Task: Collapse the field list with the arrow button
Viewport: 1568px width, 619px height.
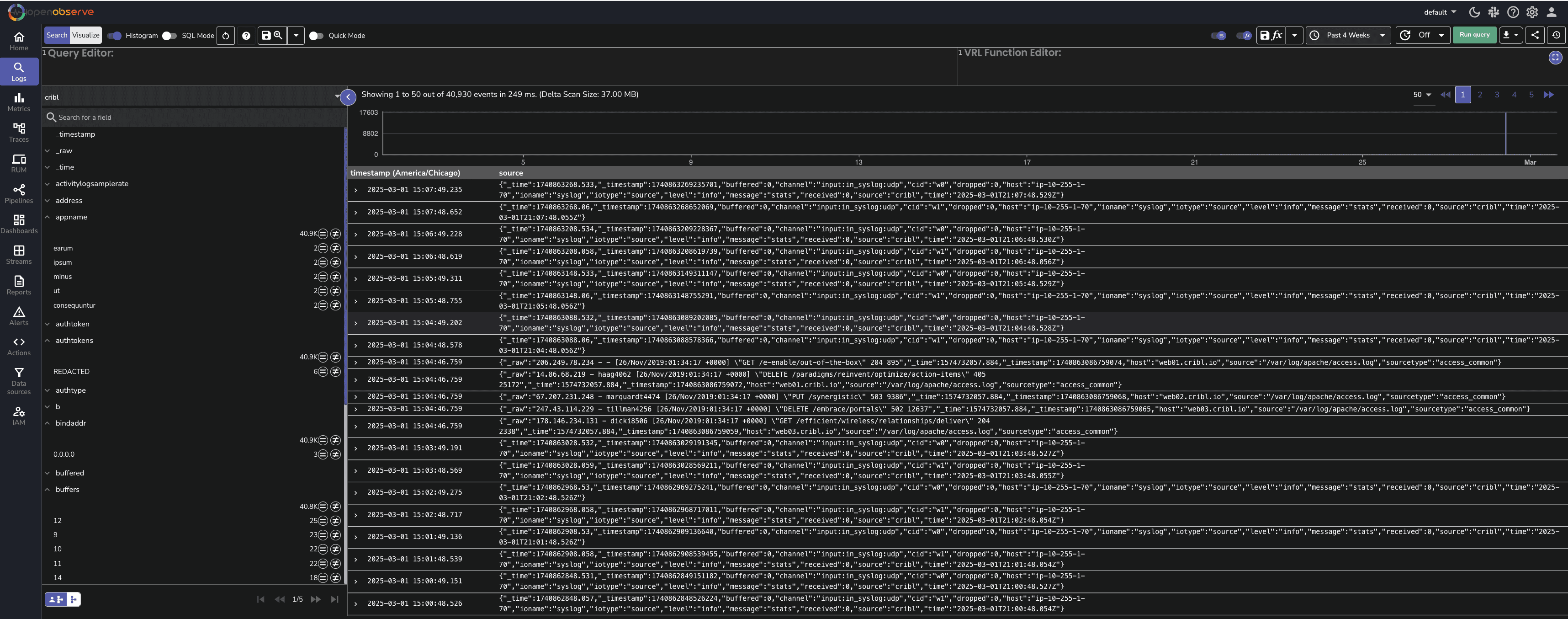Action: click(348, 97)
